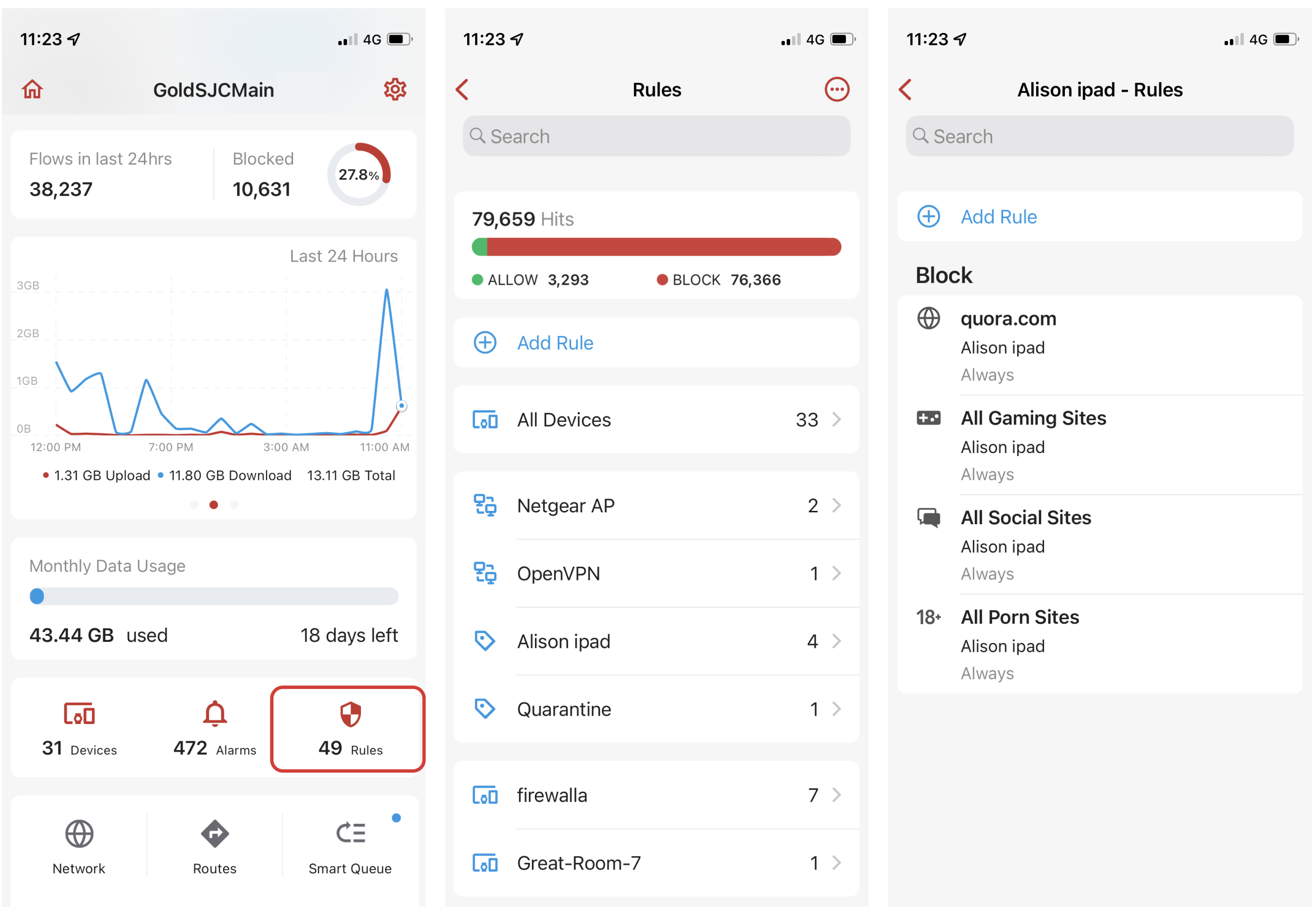1316x907 pixels.
Task: Expand the All Devices rules row
Action: point(656,419)
